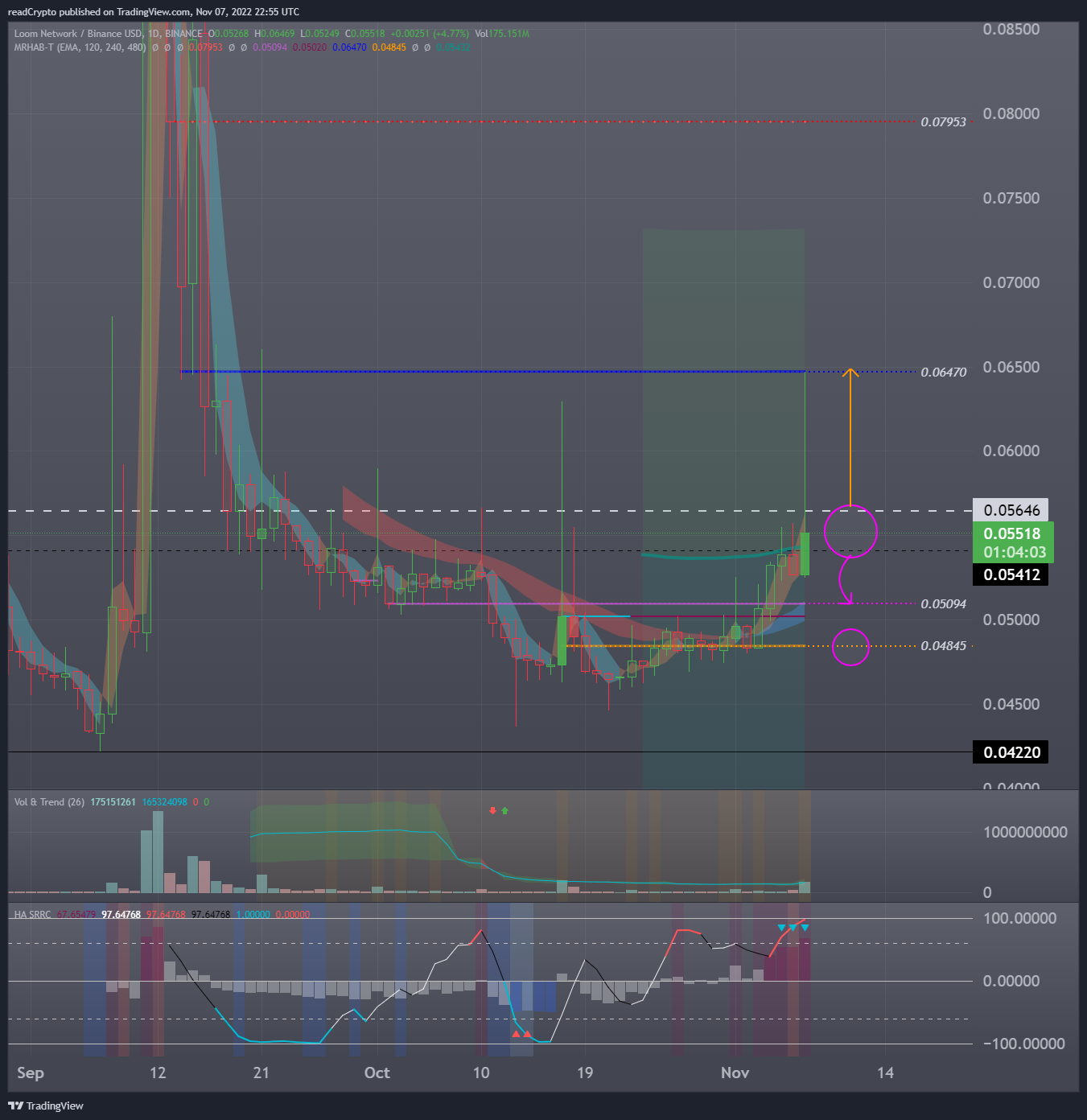This screenshot has height=1120, width=1087.
Task: Click the −100.00000 oscillator axis label
Action: tap(1023, 1044)
